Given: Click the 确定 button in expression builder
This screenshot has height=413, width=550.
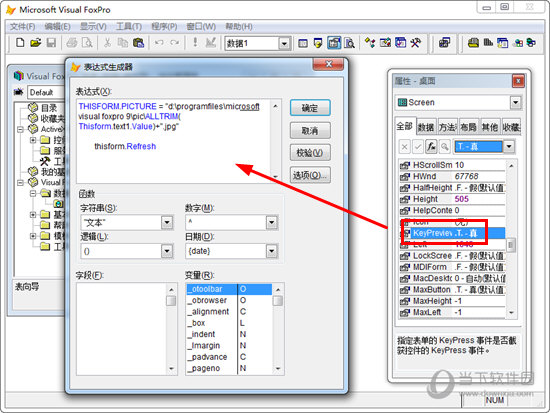Looking at the screenshot, I should [310, 108].
